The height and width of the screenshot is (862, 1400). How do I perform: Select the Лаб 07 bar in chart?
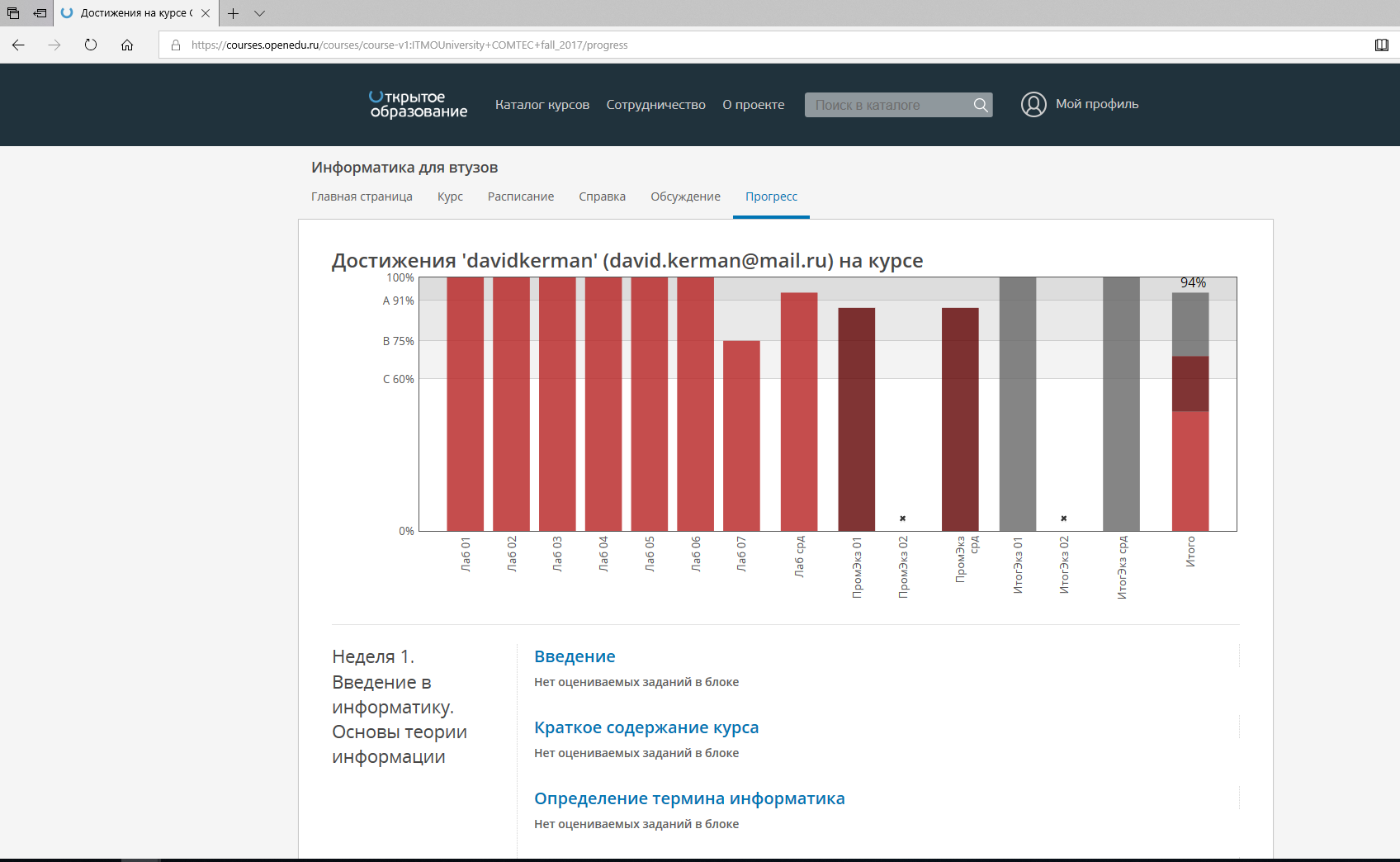click(x=741, y=435)
